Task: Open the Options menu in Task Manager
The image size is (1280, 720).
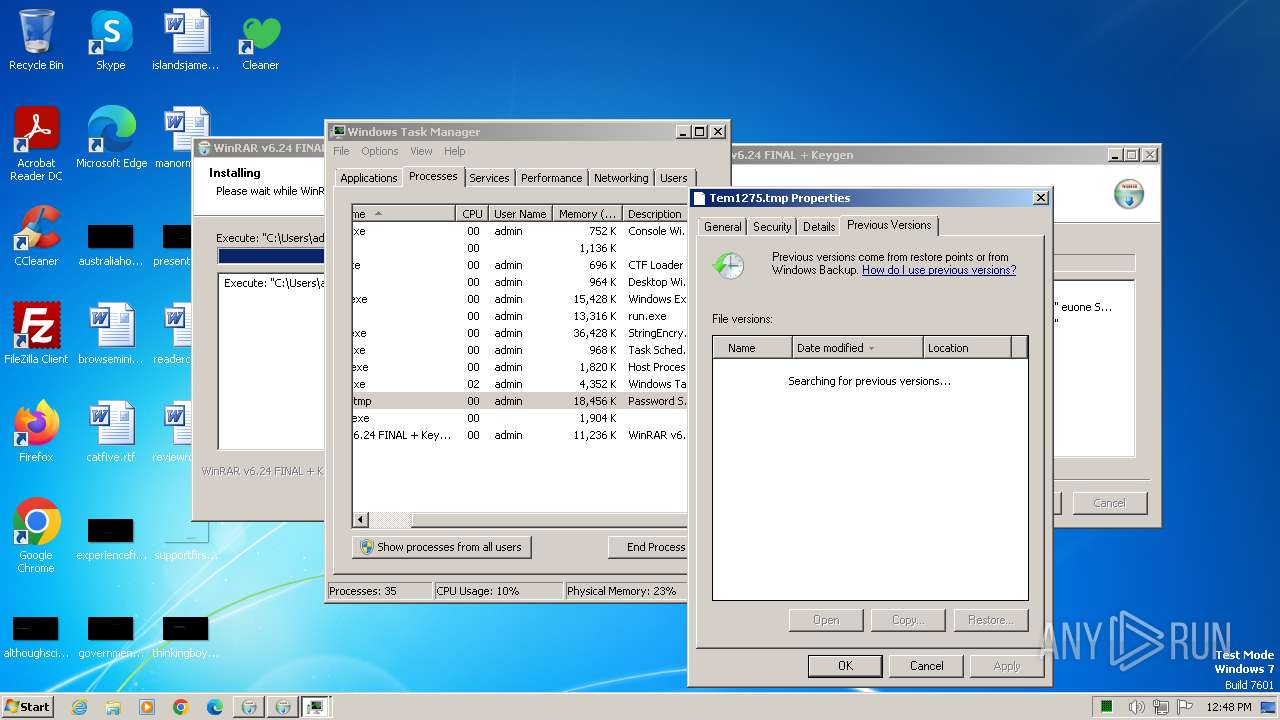Action: click(380, 151)
